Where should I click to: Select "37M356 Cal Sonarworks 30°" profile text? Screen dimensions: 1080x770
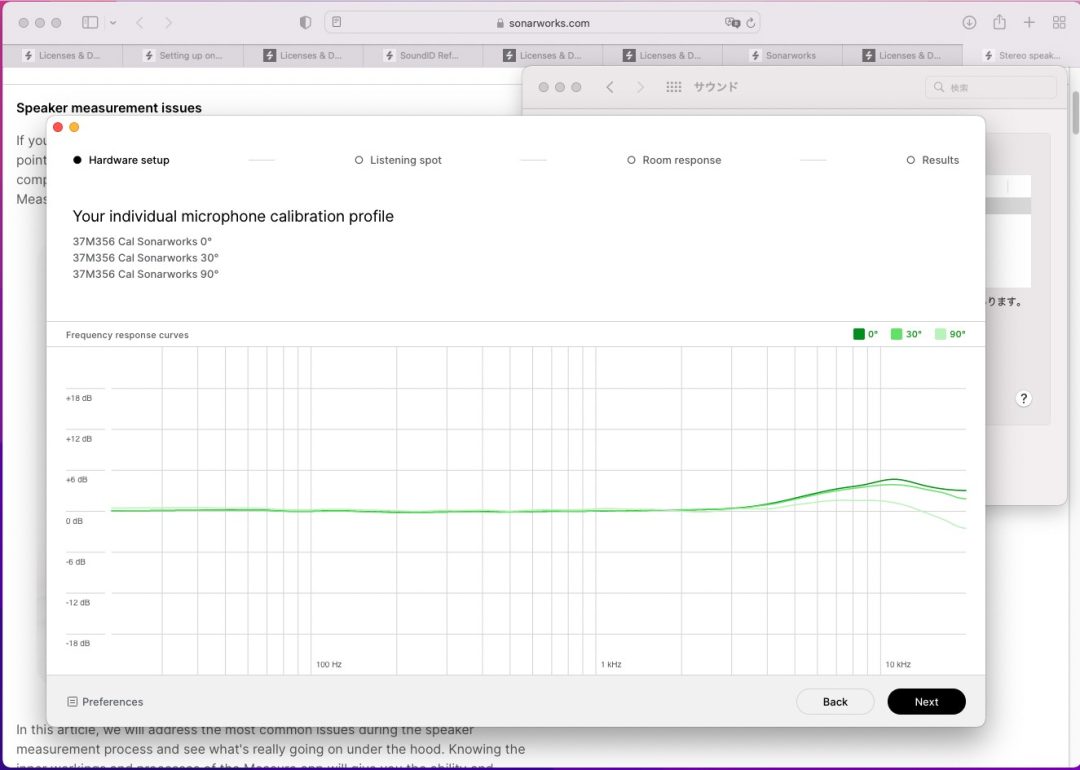pos(146,258)
